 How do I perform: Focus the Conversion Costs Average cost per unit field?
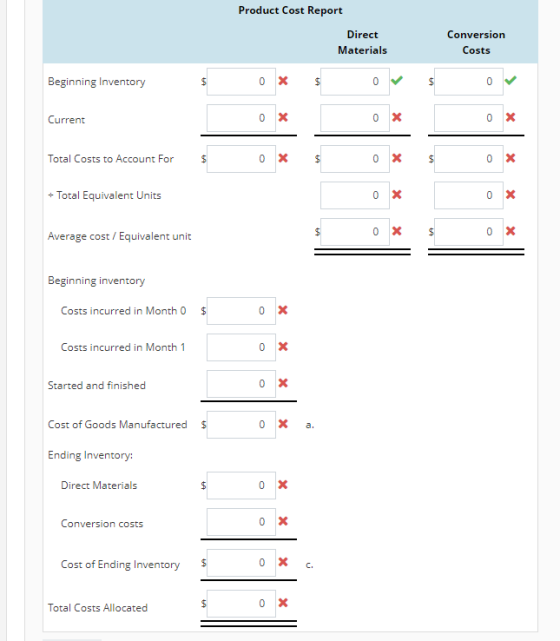click(x=468, y=232)
